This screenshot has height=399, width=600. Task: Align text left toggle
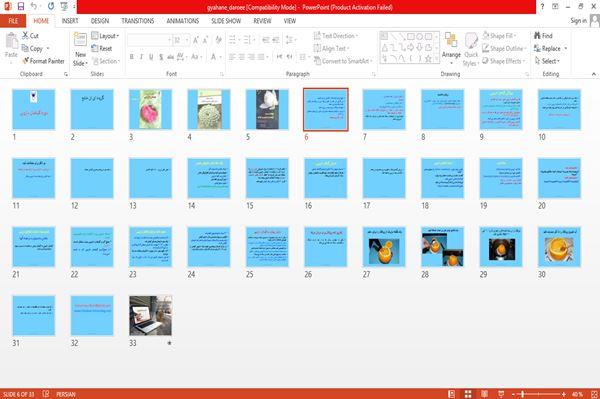coord(232,57)
